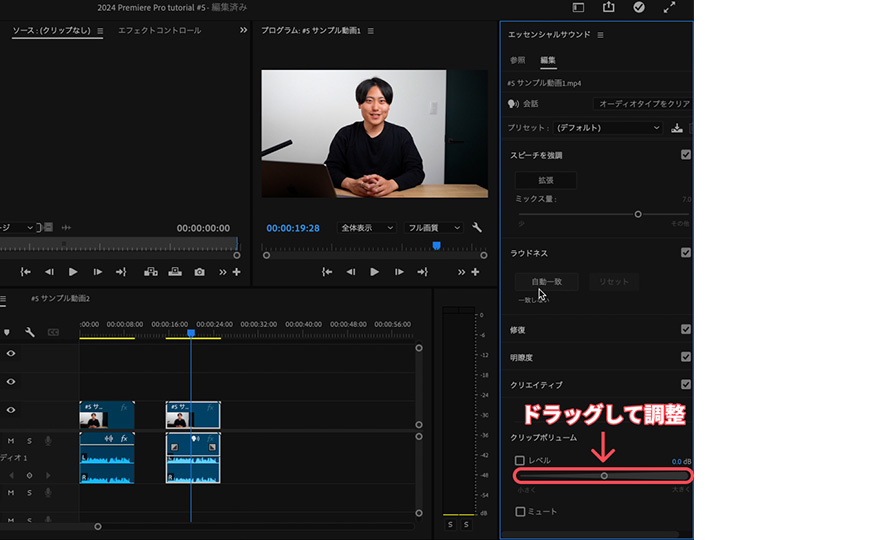Click the ミックス量 slider handle
This screenshot has height=540, width=869.
638,214
